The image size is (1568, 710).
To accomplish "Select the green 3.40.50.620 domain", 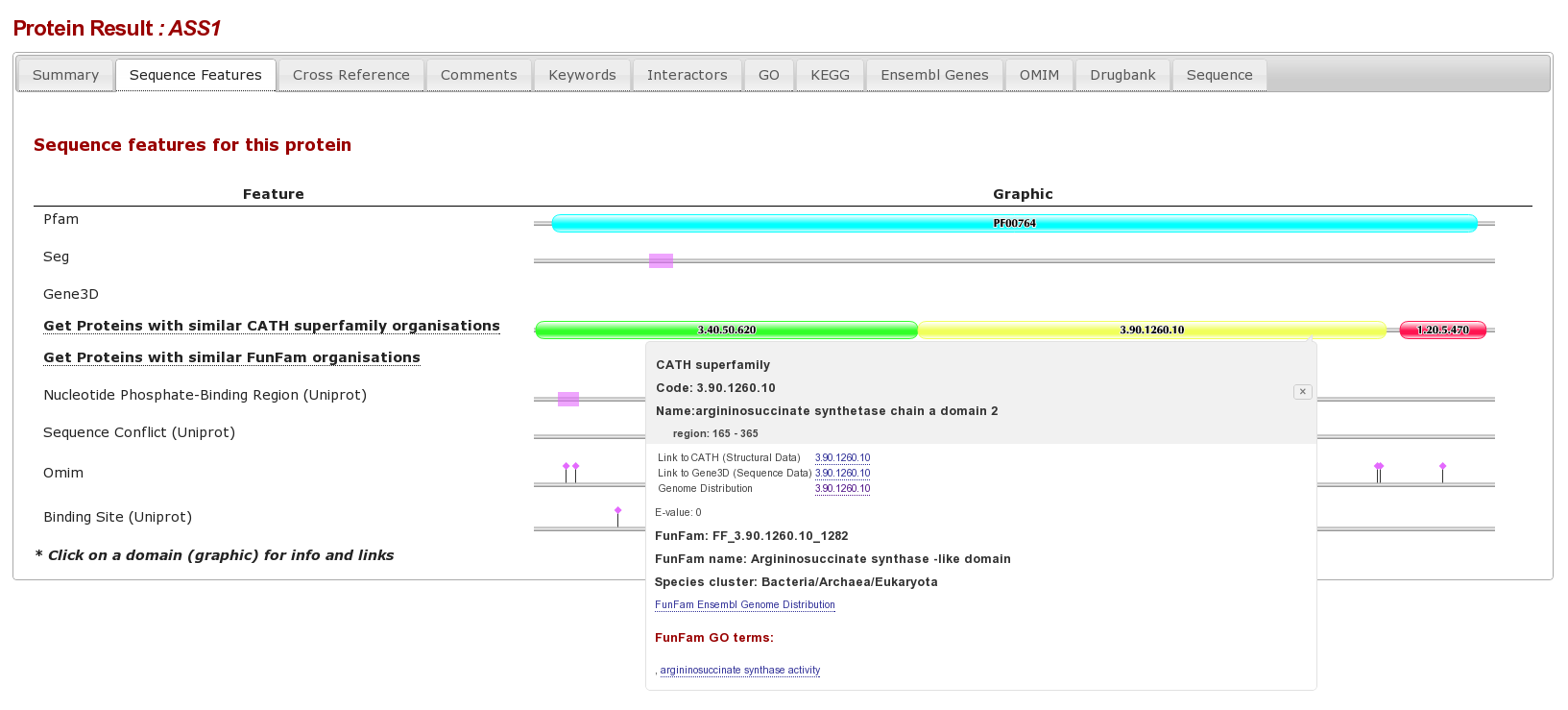I will coord(726,331).
